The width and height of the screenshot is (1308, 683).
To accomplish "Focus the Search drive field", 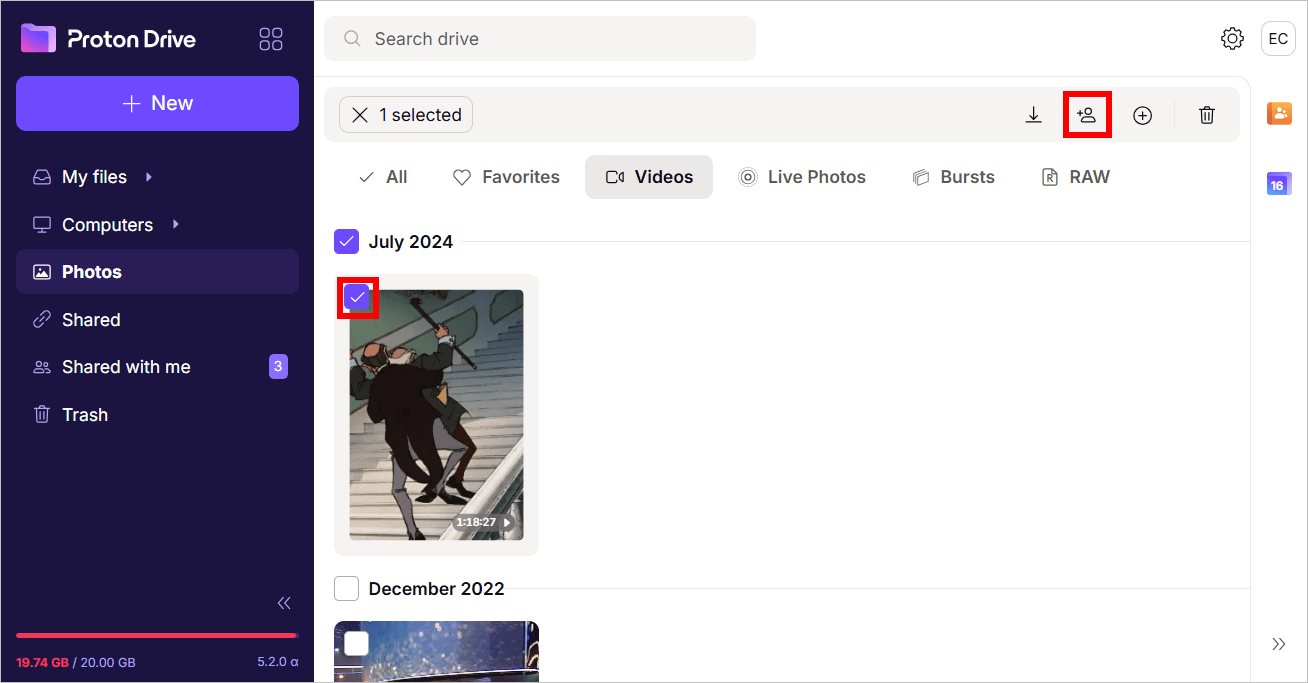I will click(540, 39).
